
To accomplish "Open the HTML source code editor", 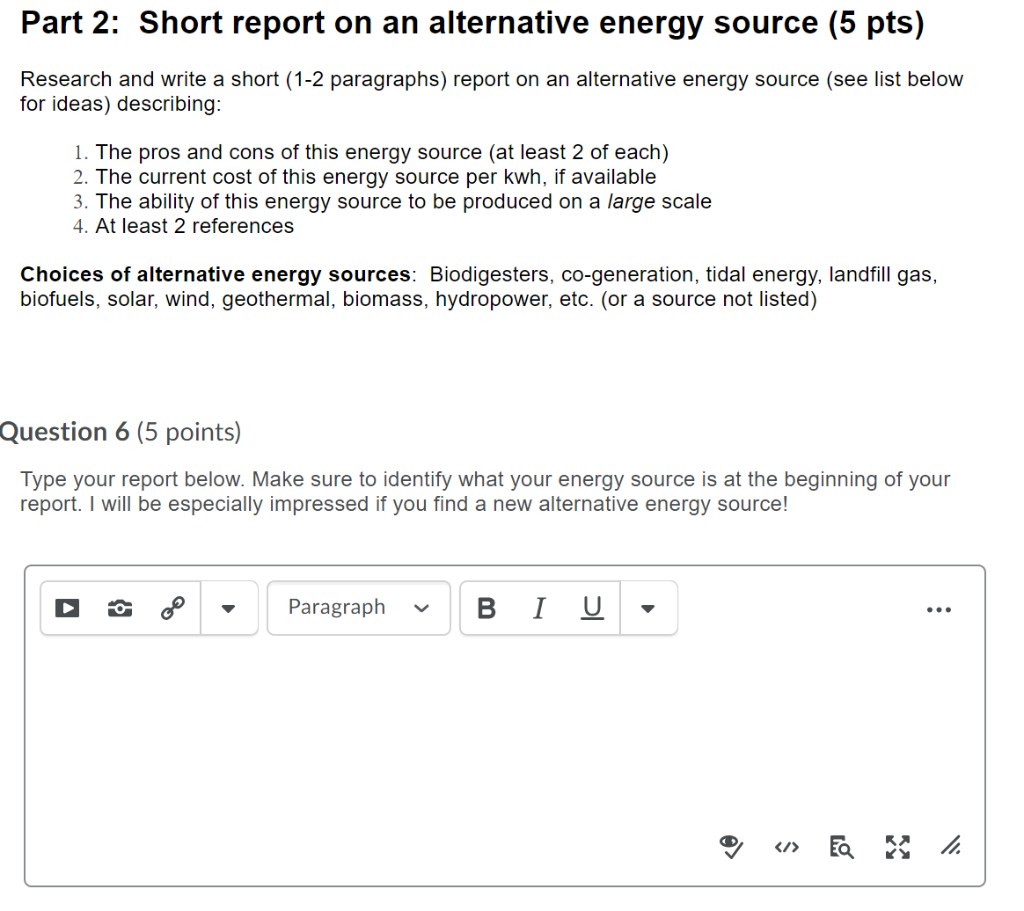I will (786, 846).
